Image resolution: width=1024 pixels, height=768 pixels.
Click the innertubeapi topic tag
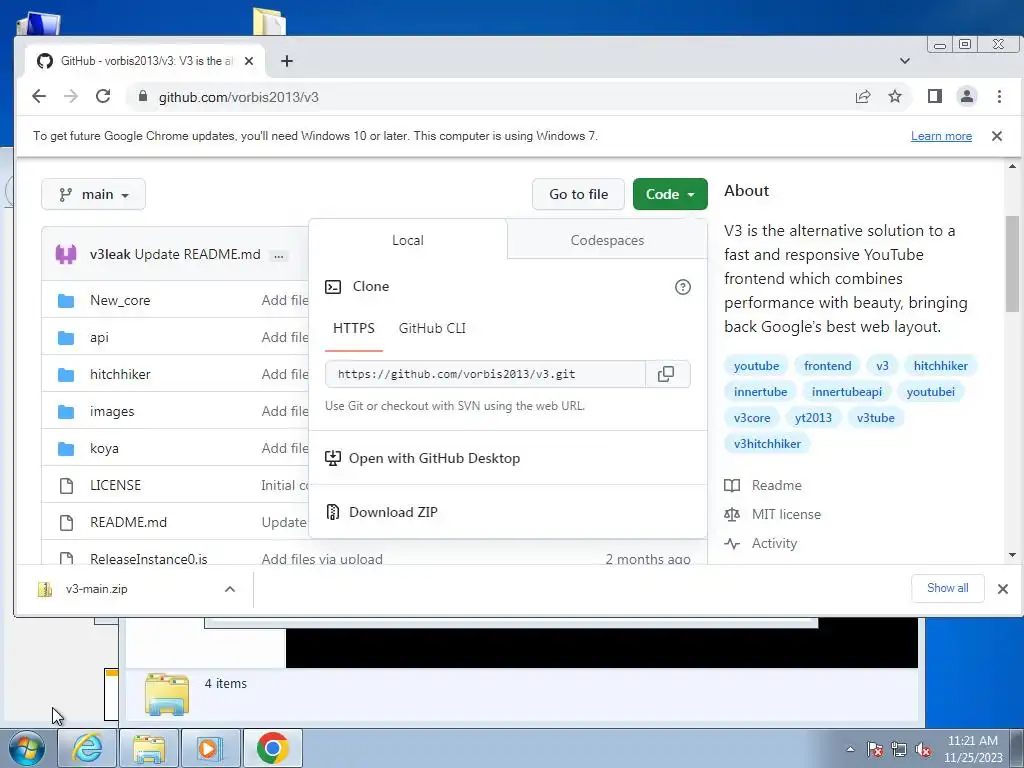coord(847,392)
